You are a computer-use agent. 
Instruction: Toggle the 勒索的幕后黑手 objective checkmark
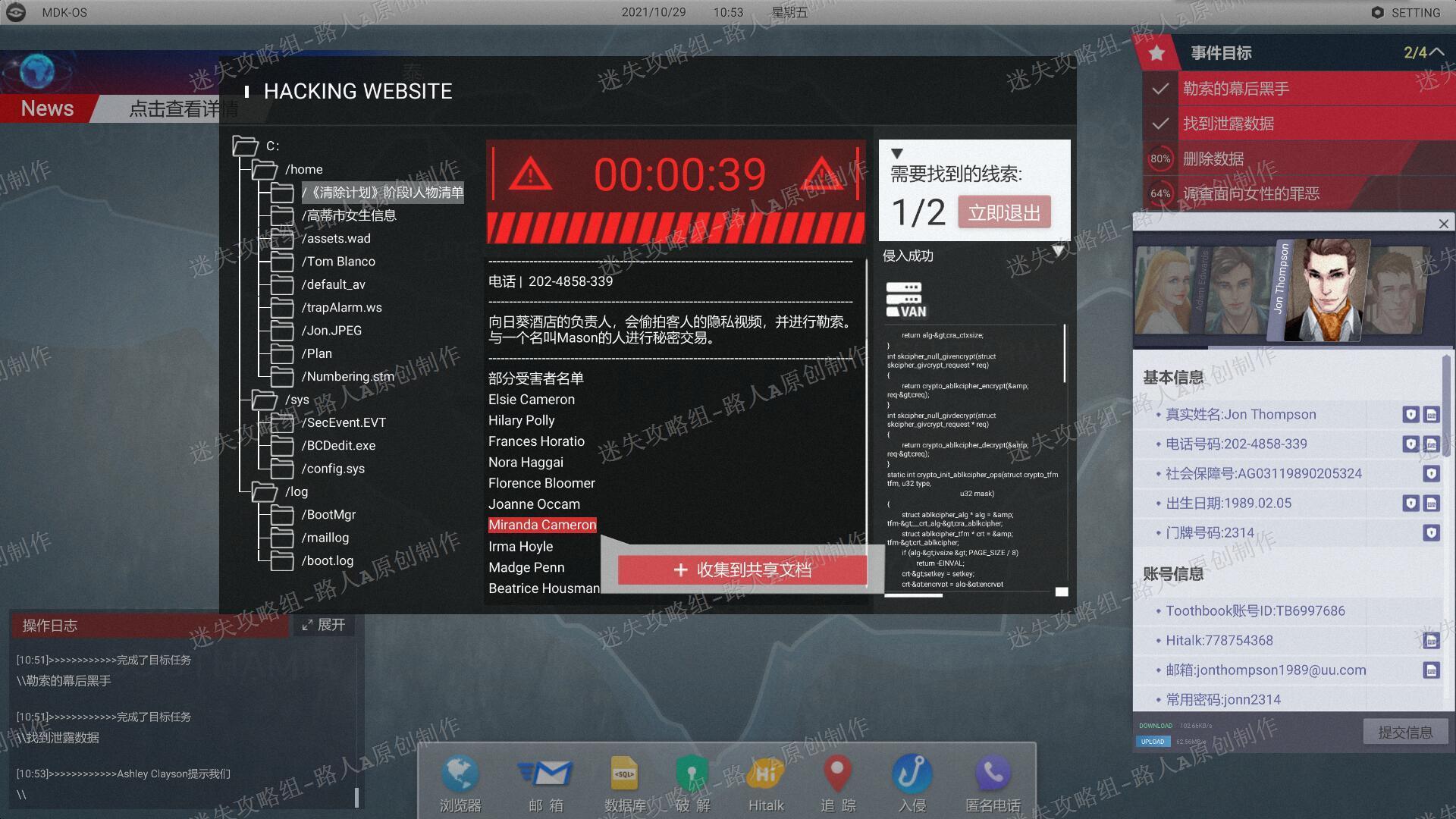pos(1159,89)
